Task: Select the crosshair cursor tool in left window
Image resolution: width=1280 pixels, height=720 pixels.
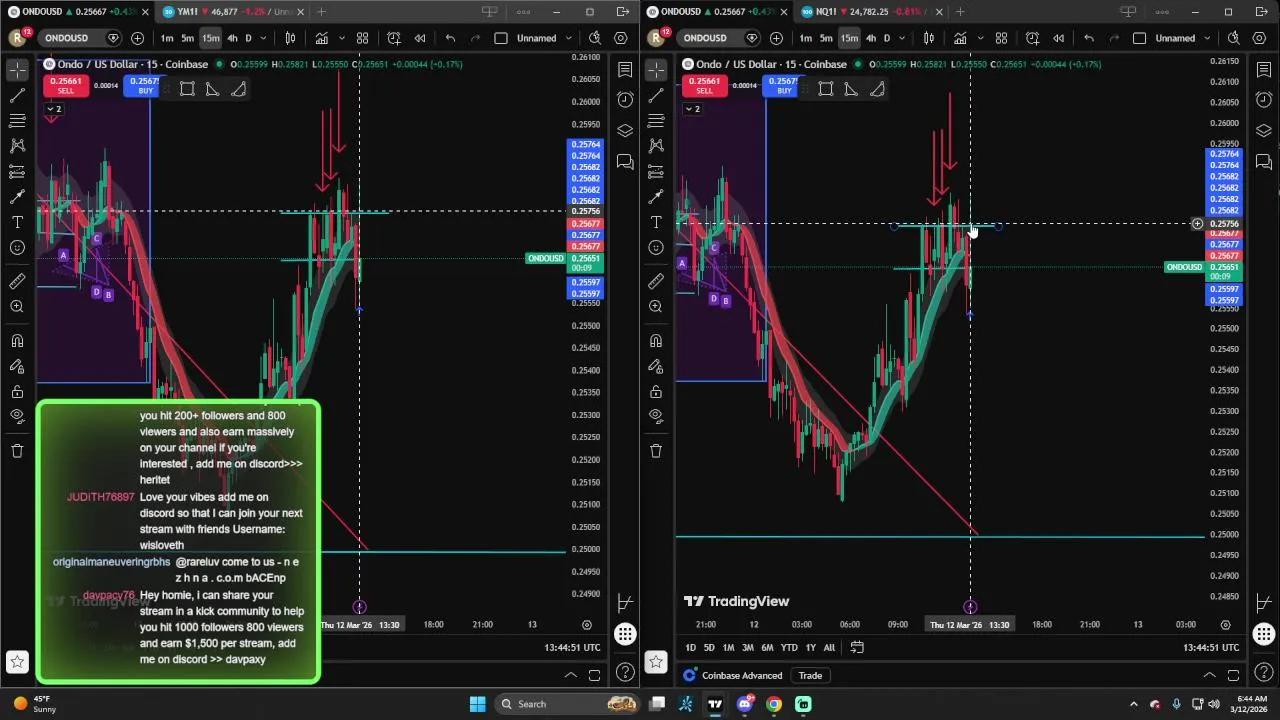Action: (17, 69)
